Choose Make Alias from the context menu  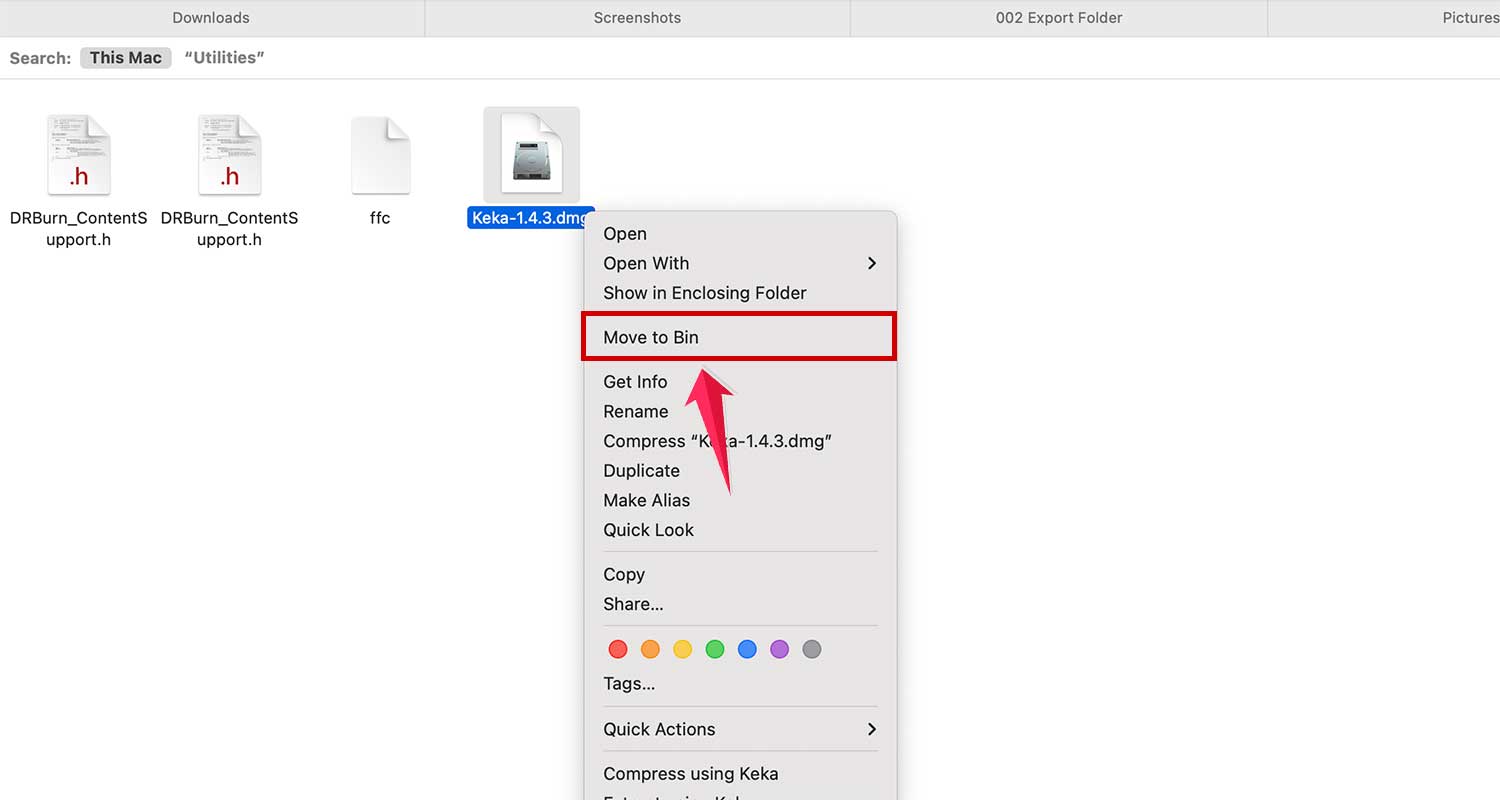pyautogui.click(x=646, y=500)
